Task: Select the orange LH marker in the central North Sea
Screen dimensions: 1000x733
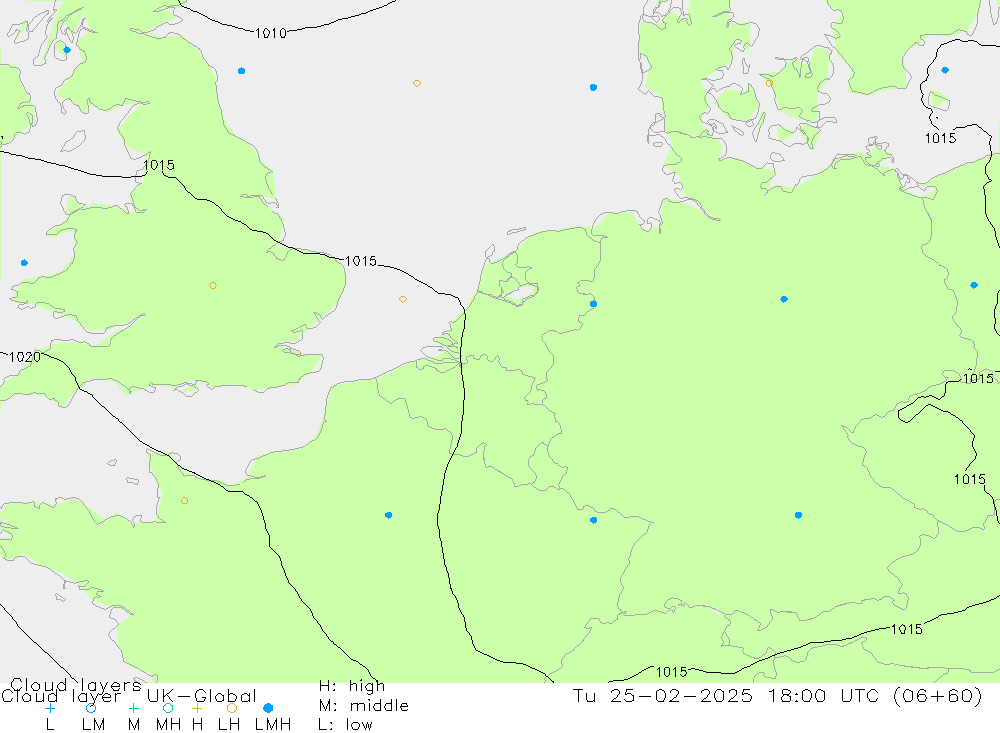Action: pyautogui.click(x=416, y=84)
